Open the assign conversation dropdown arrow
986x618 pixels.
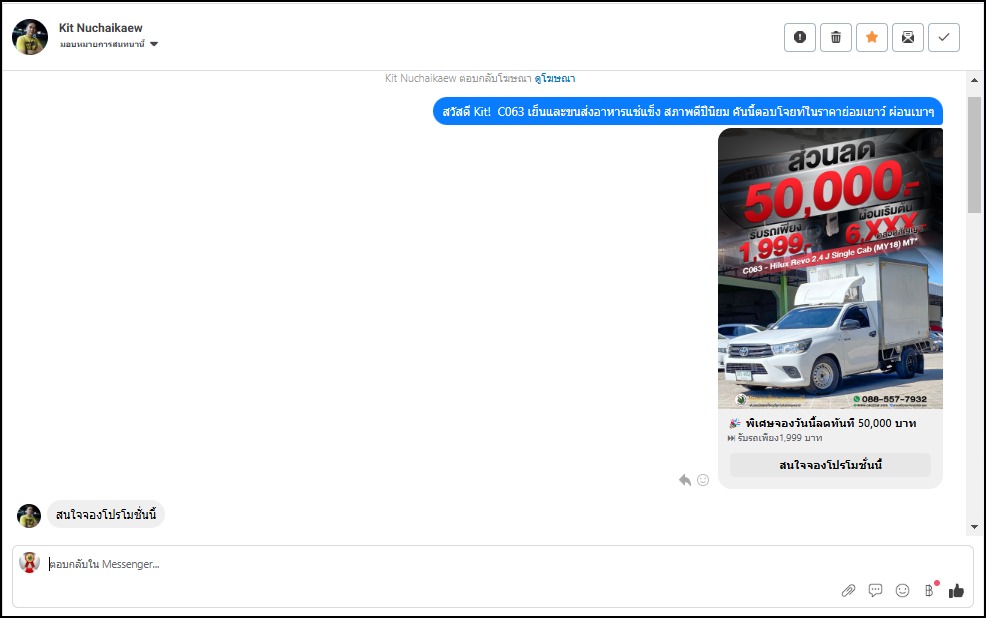154,44
